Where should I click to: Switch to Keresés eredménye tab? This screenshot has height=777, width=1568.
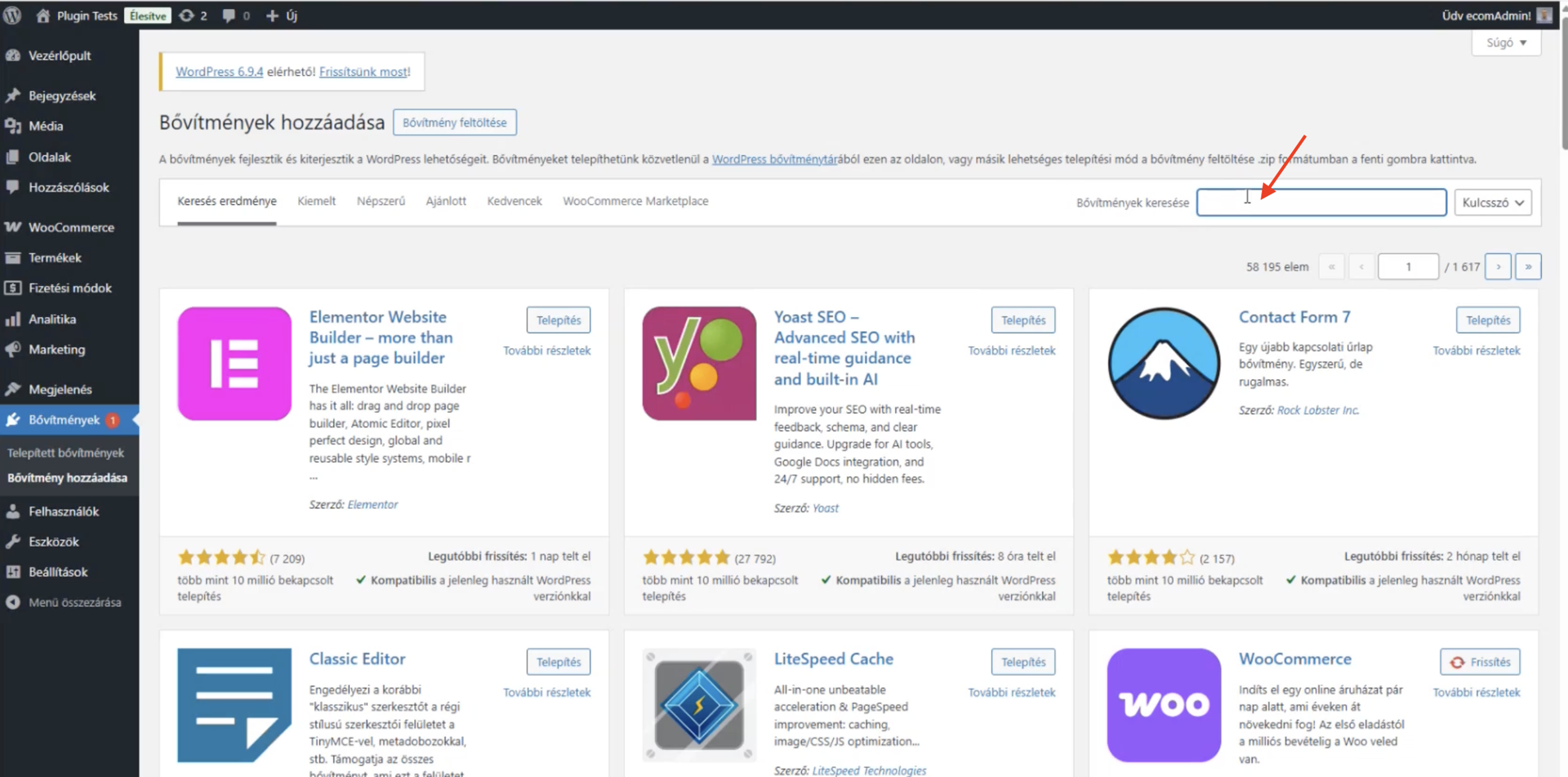coord(227,201)
